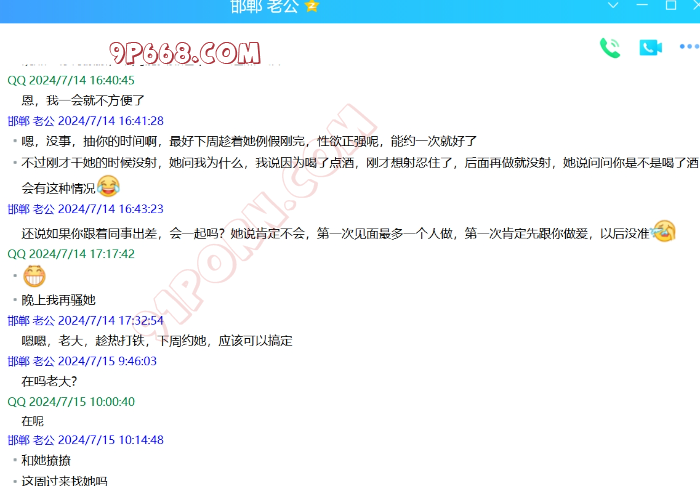700x486 pixels.
Task: Click the crying-laughing emoji in the 16:43 message
Action: pyautogui.click(x=663, y=231)
